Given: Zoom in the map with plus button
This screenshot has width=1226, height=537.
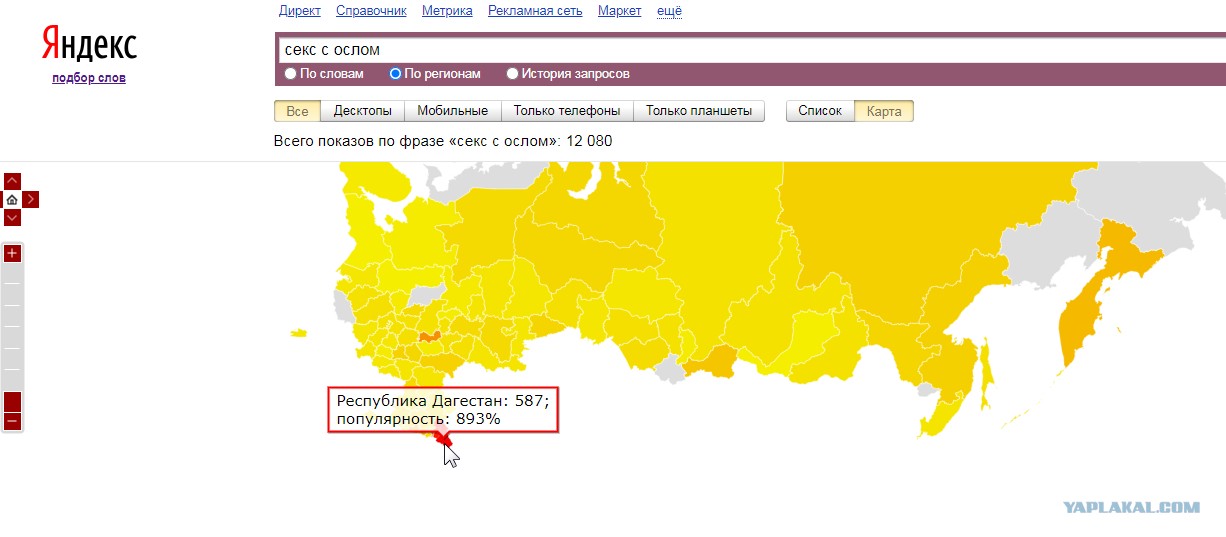Looking at the screenshot, I should pos(12,253).
